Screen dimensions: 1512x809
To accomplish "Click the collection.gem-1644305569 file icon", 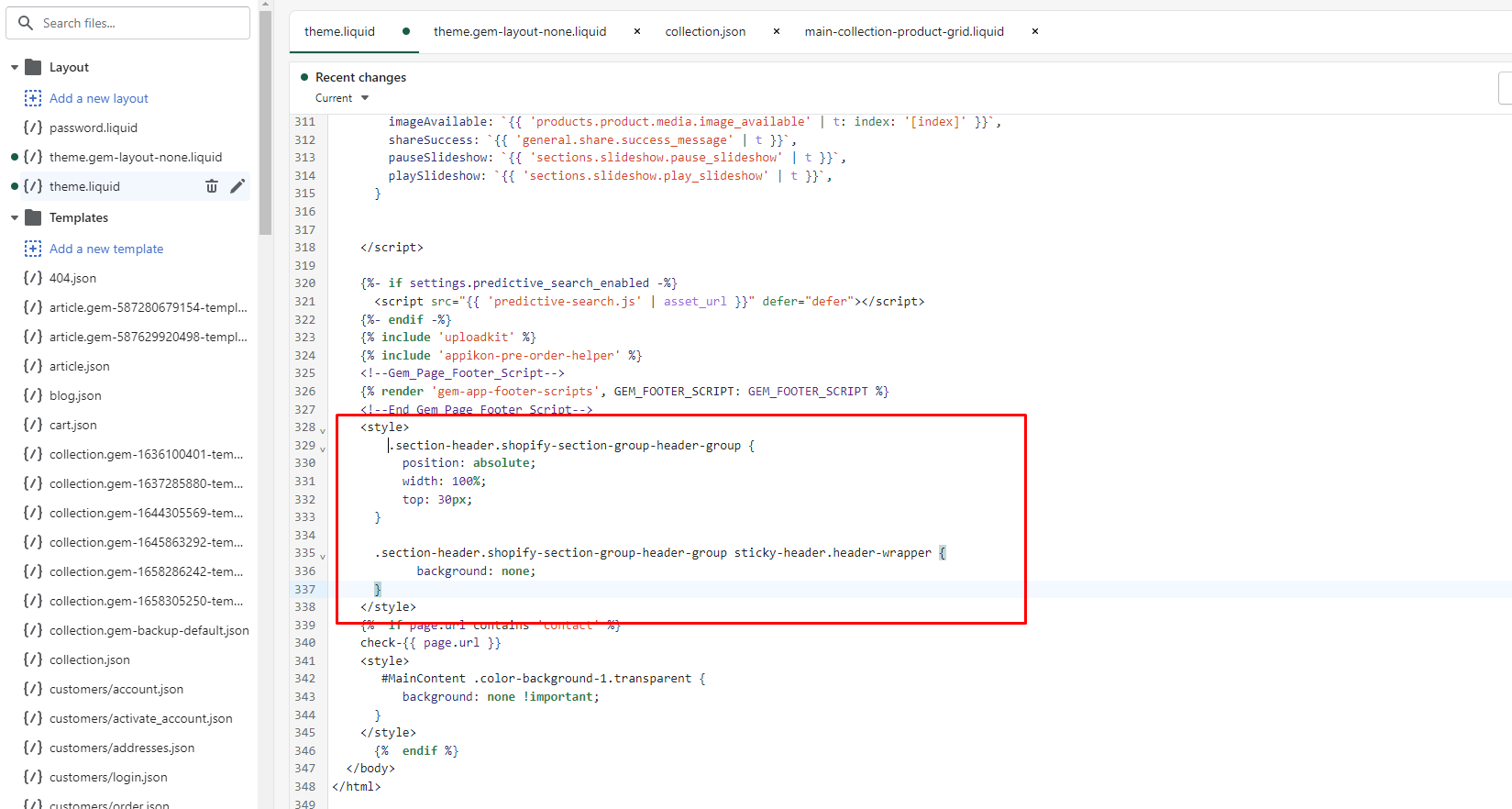I will pos(33,513).
